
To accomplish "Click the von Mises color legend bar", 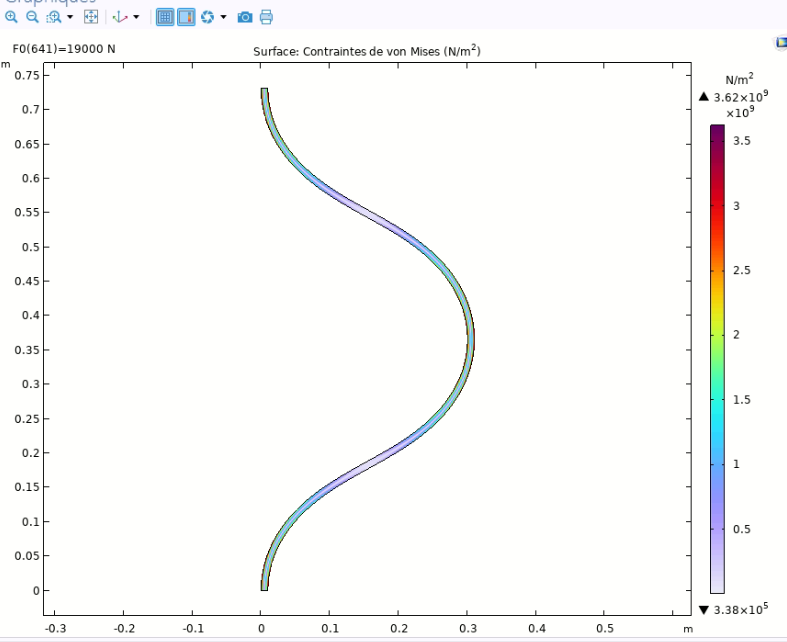I will pyautogui.click(x=717, y=359).
